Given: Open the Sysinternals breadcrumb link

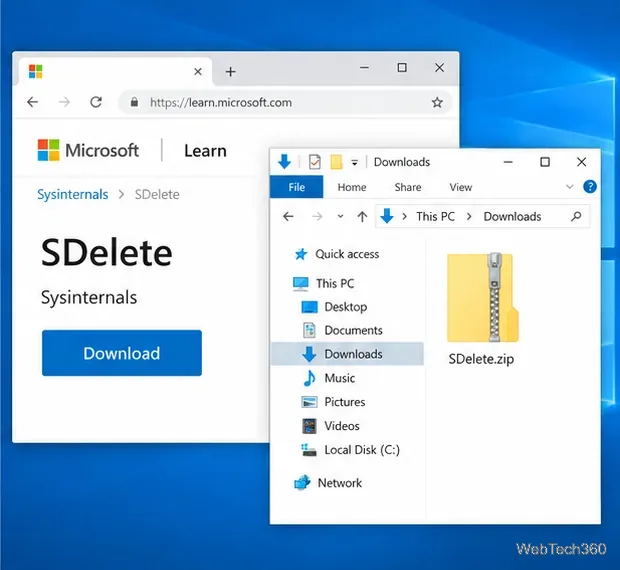Looking at the screenshot, I should pyautogui.click(x=73, y=194).
